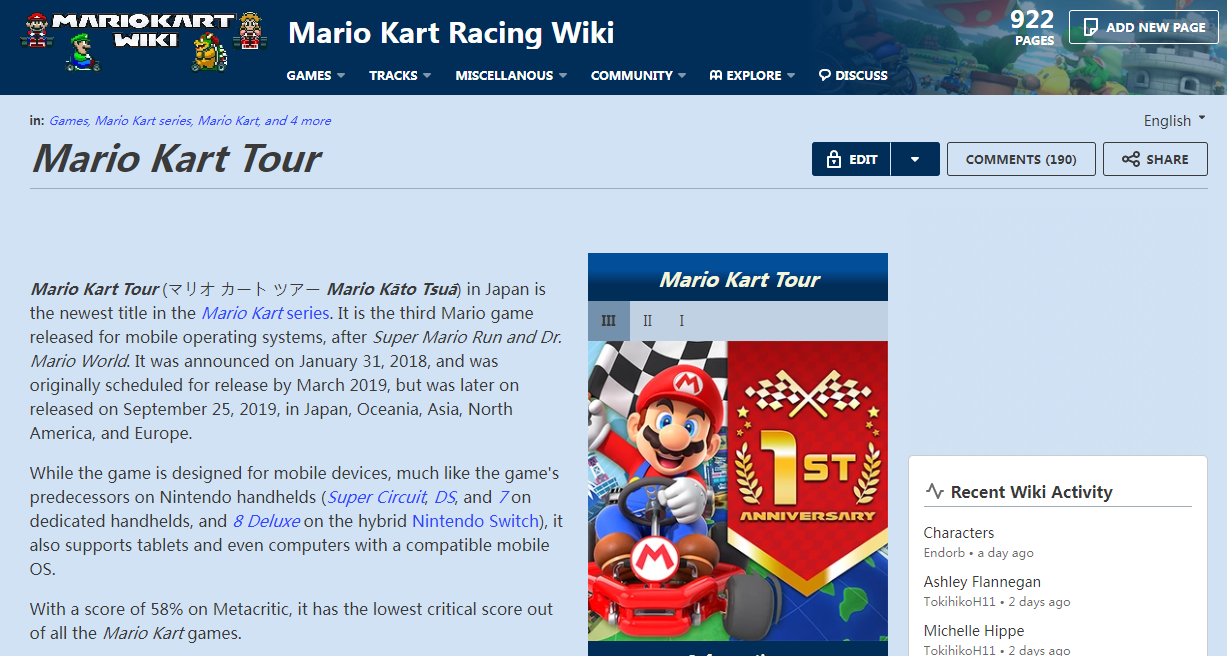The image size is (1227, 656).
Task: Open the Tracks dropdown menu
Action: click(400, 75)
